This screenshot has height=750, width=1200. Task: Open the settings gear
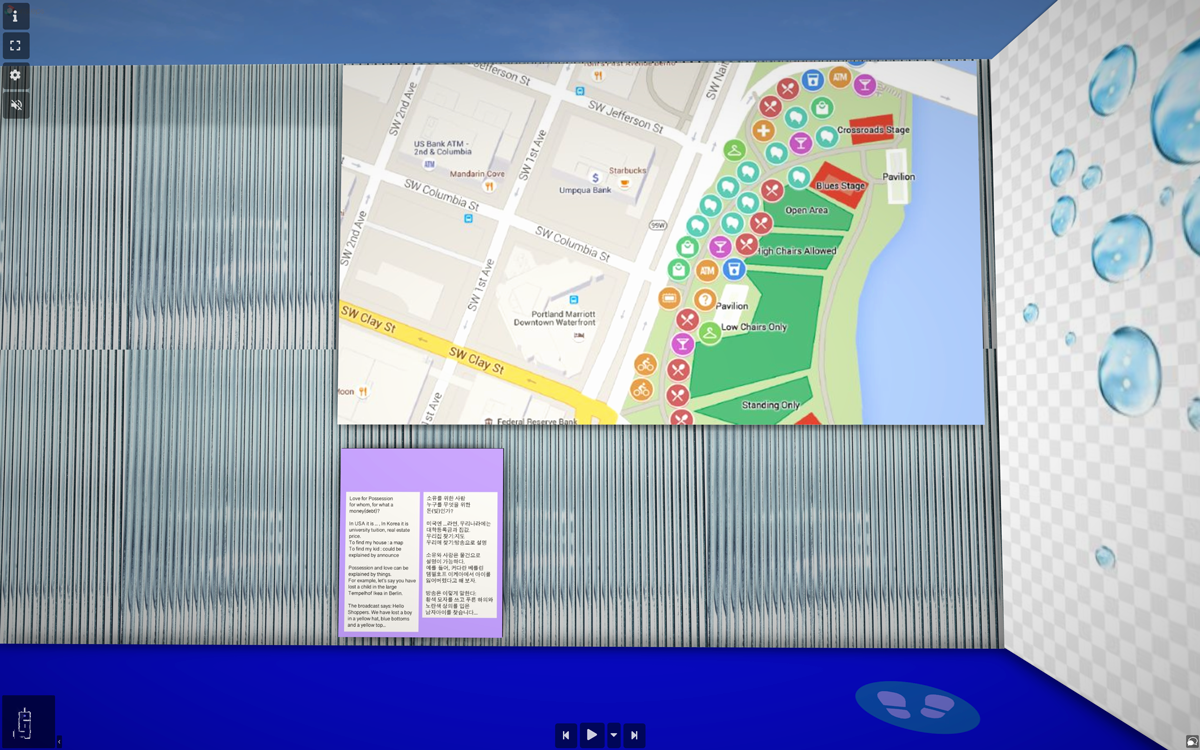click(x=16, y=75)
